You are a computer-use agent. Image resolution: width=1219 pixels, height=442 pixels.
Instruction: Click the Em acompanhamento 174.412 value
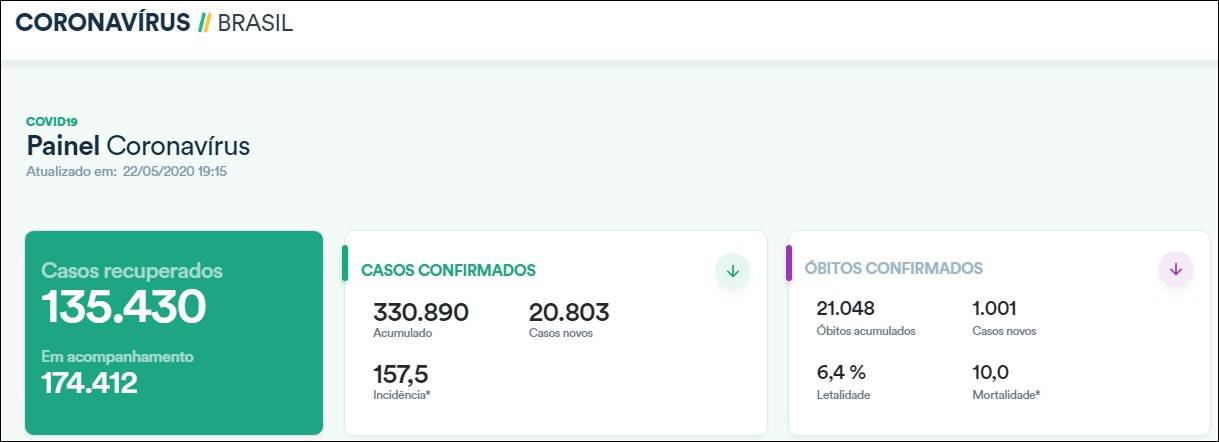tap(89, 382)
